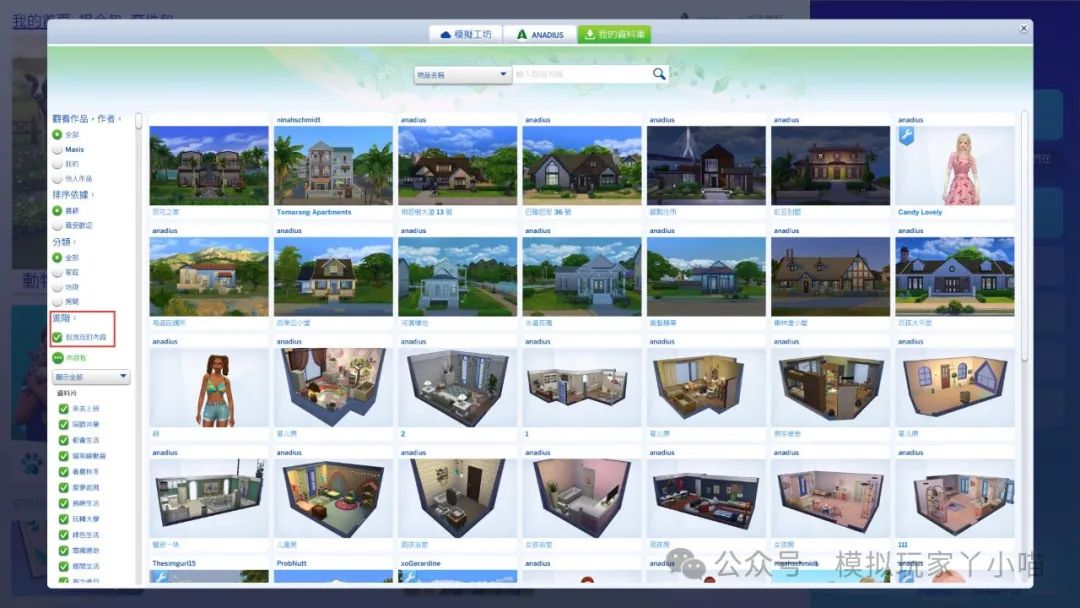Open the Sim in green bikini thumbnail
The image size is (1080, 608).
tap(209, 387)
